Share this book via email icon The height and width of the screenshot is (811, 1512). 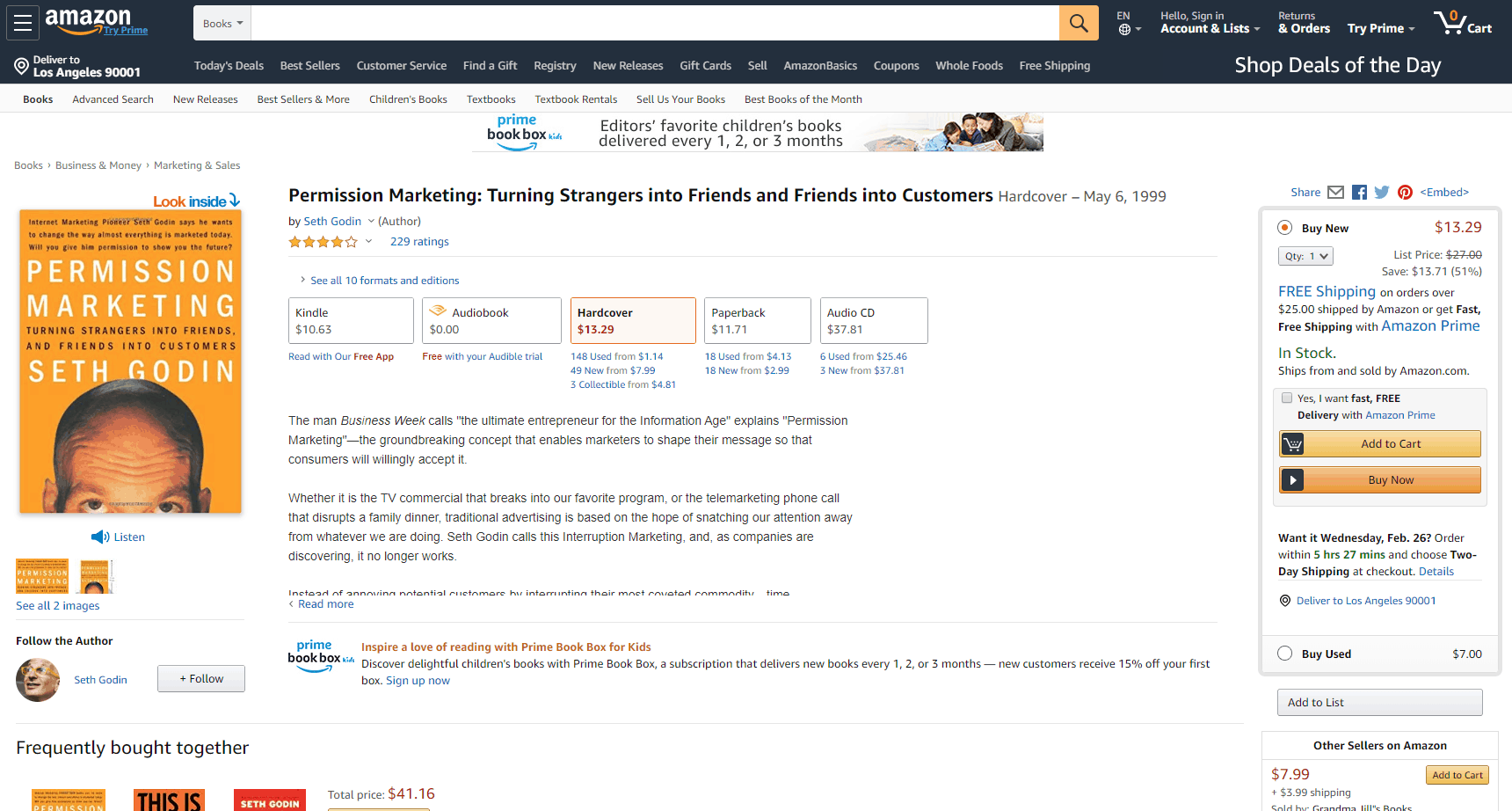[1335, 193]
